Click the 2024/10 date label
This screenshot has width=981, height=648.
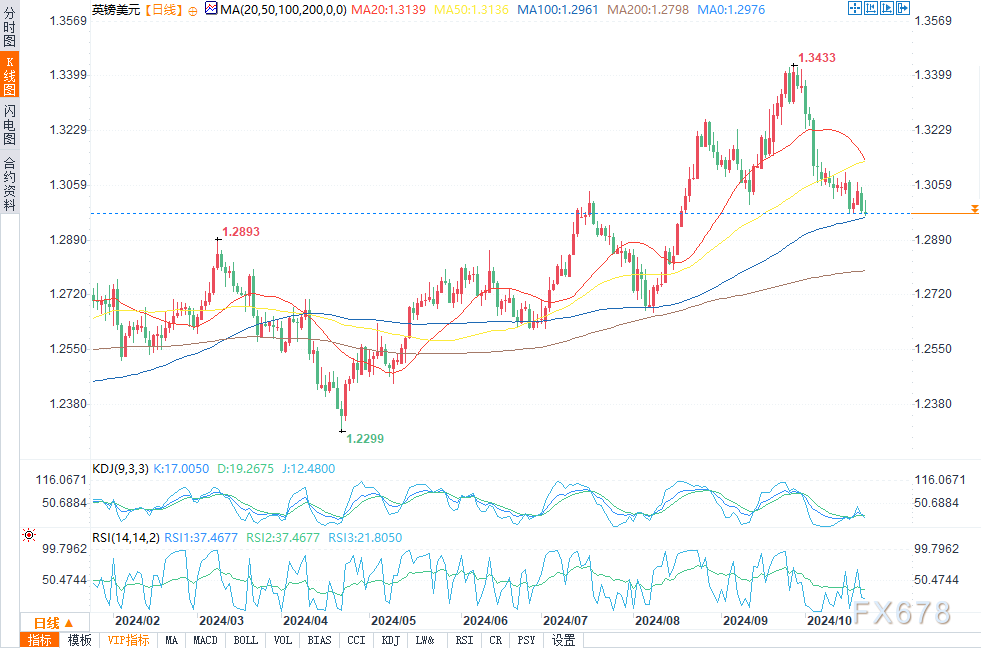(830, 620)
